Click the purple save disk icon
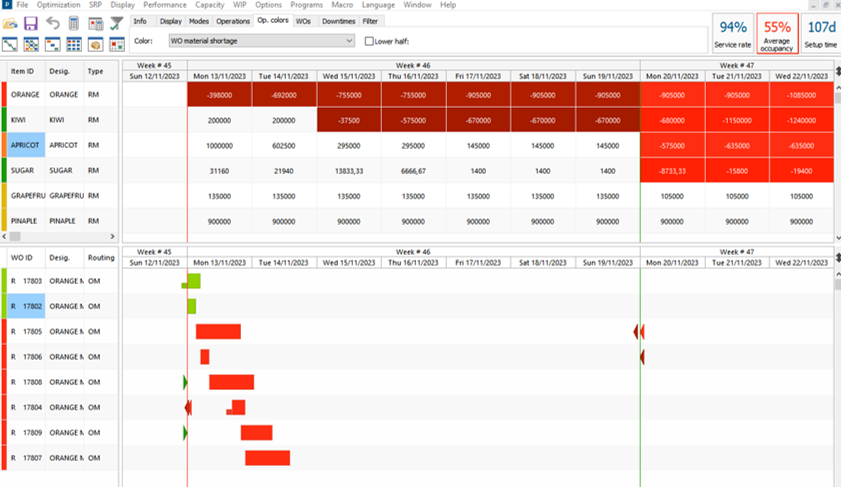This screenshot has height=487, width=841. click(x=31, y=23)
